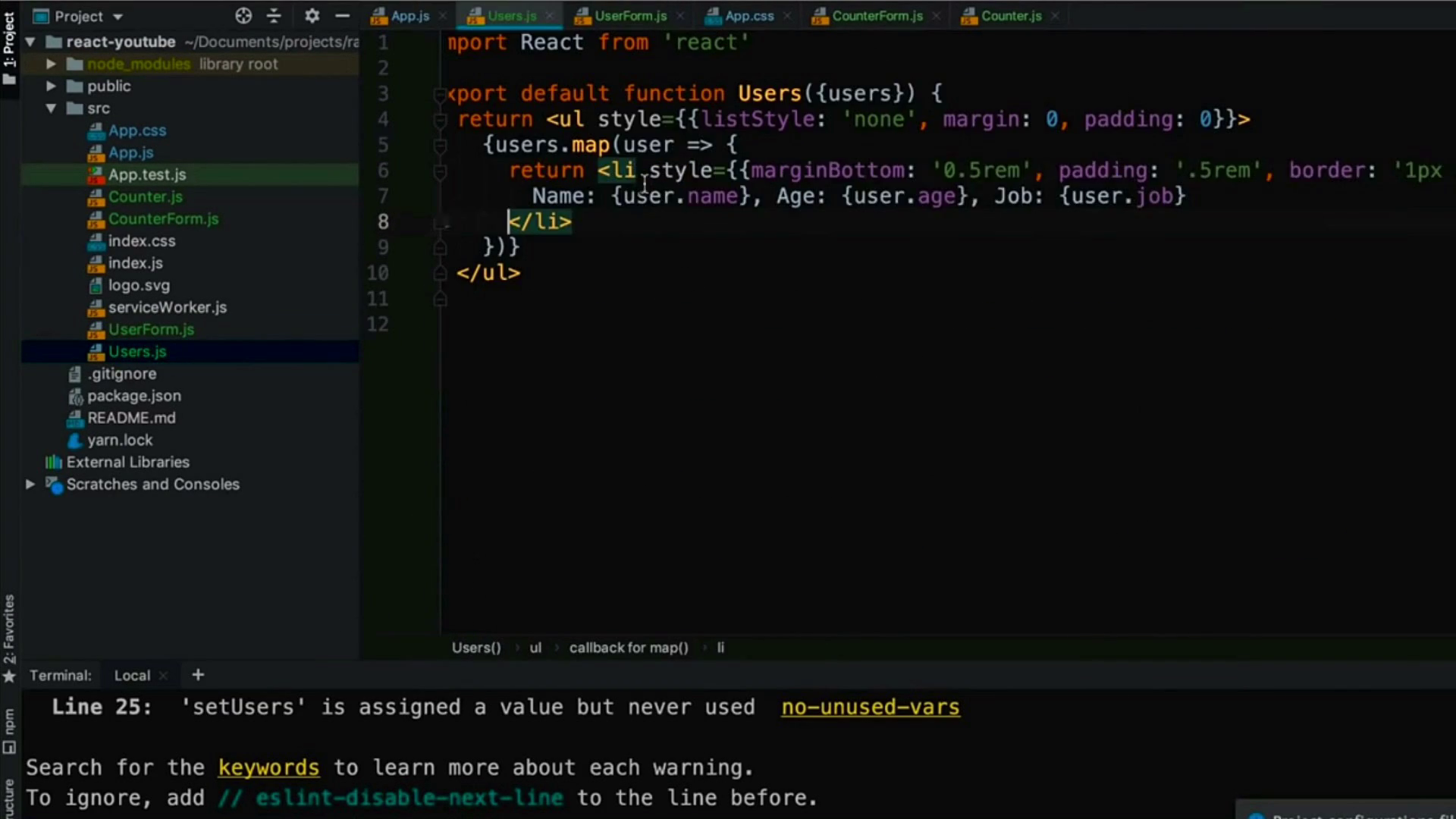
Task: Close the Users.js editor tab
Action: [550, 16]
